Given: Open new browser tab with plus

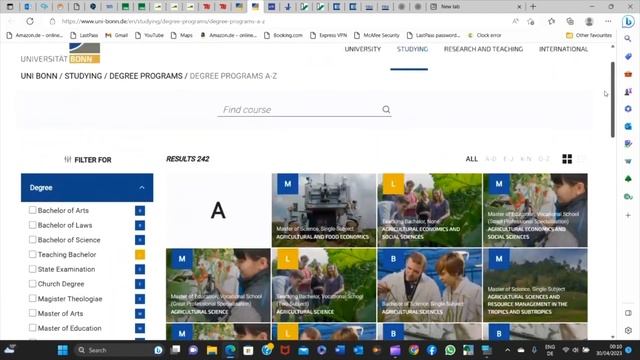Looking at the screenshot, I should 533,7.
